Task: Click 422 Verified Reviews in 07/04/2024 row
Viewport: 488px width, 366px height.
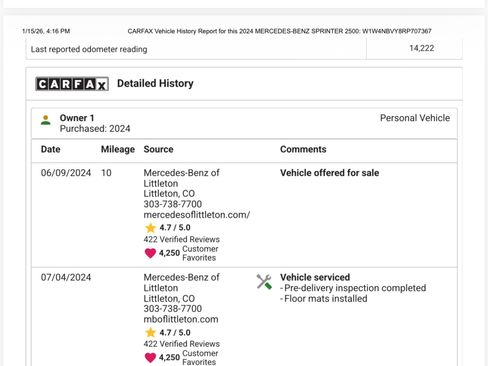Action: [182, 344]
